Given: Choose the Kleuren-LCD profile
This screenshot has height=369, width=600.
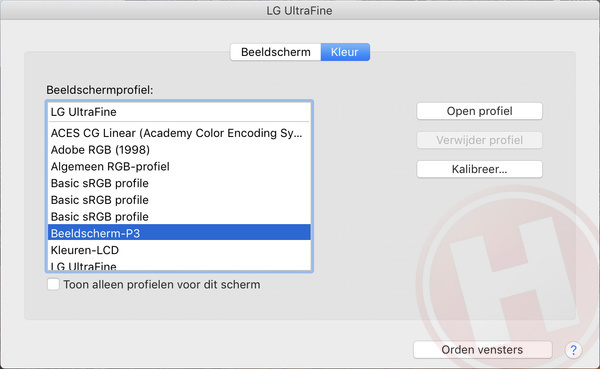Looking at the screenshot, I should point(179,250).
